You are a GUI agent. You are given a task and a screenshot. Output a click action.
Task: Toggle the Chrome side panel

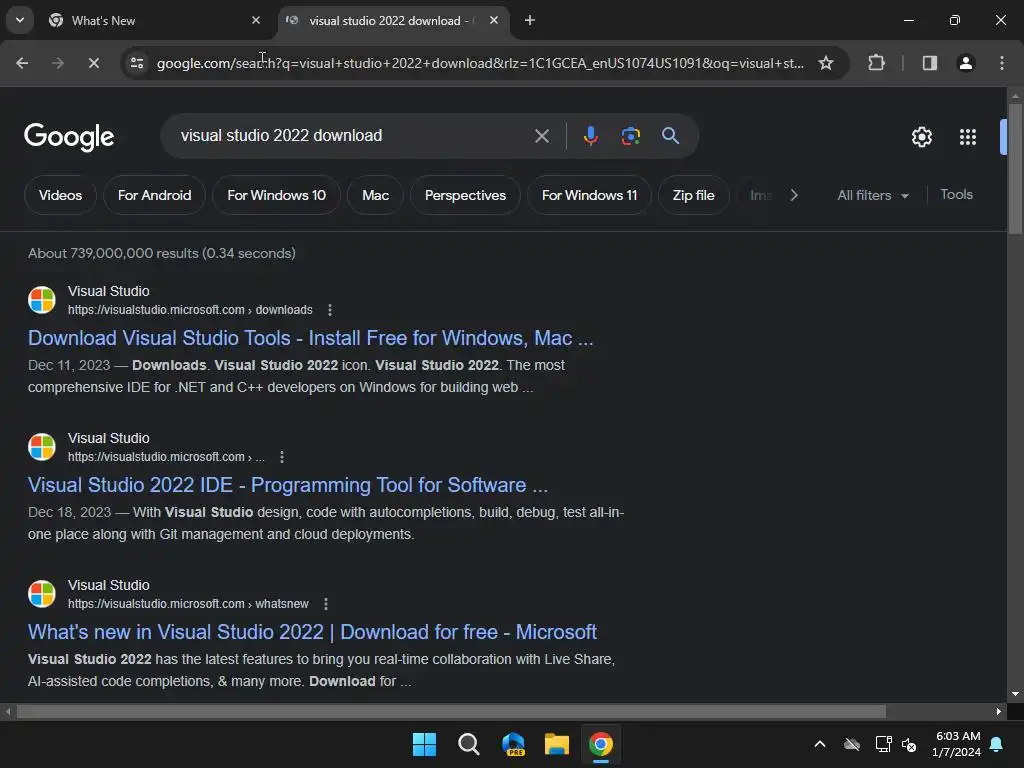point(930,63)
